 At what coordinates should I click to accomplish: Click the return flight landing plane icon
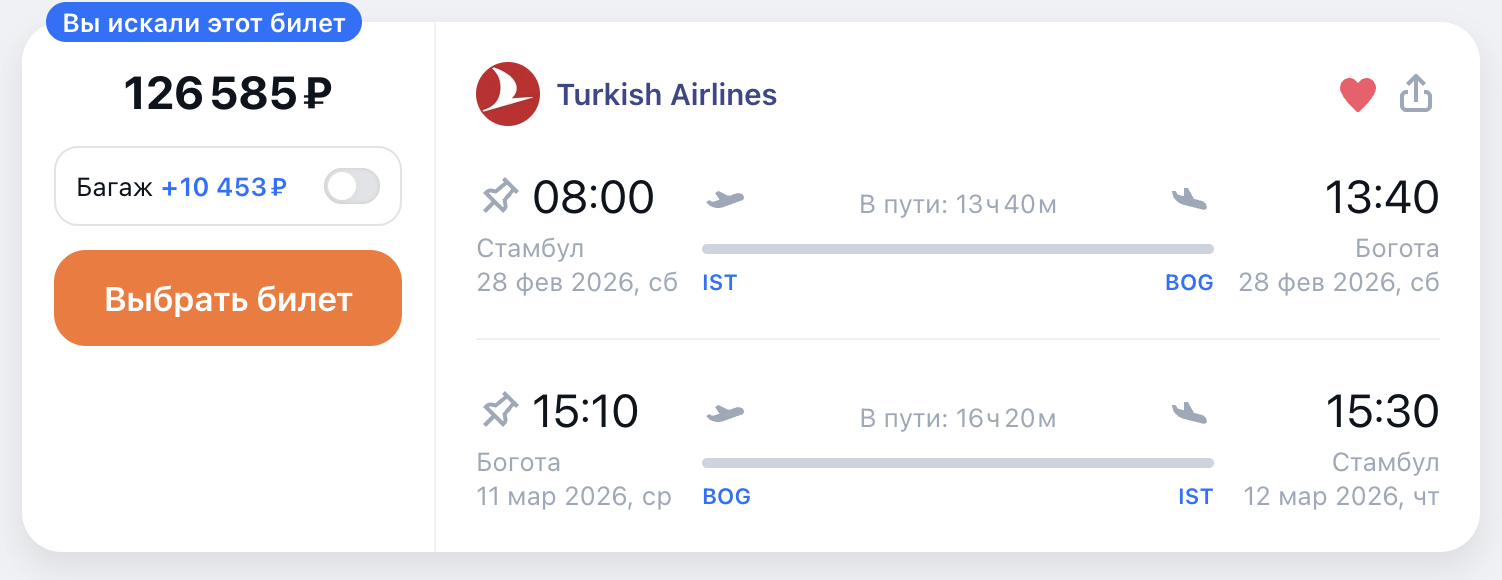1189,412
